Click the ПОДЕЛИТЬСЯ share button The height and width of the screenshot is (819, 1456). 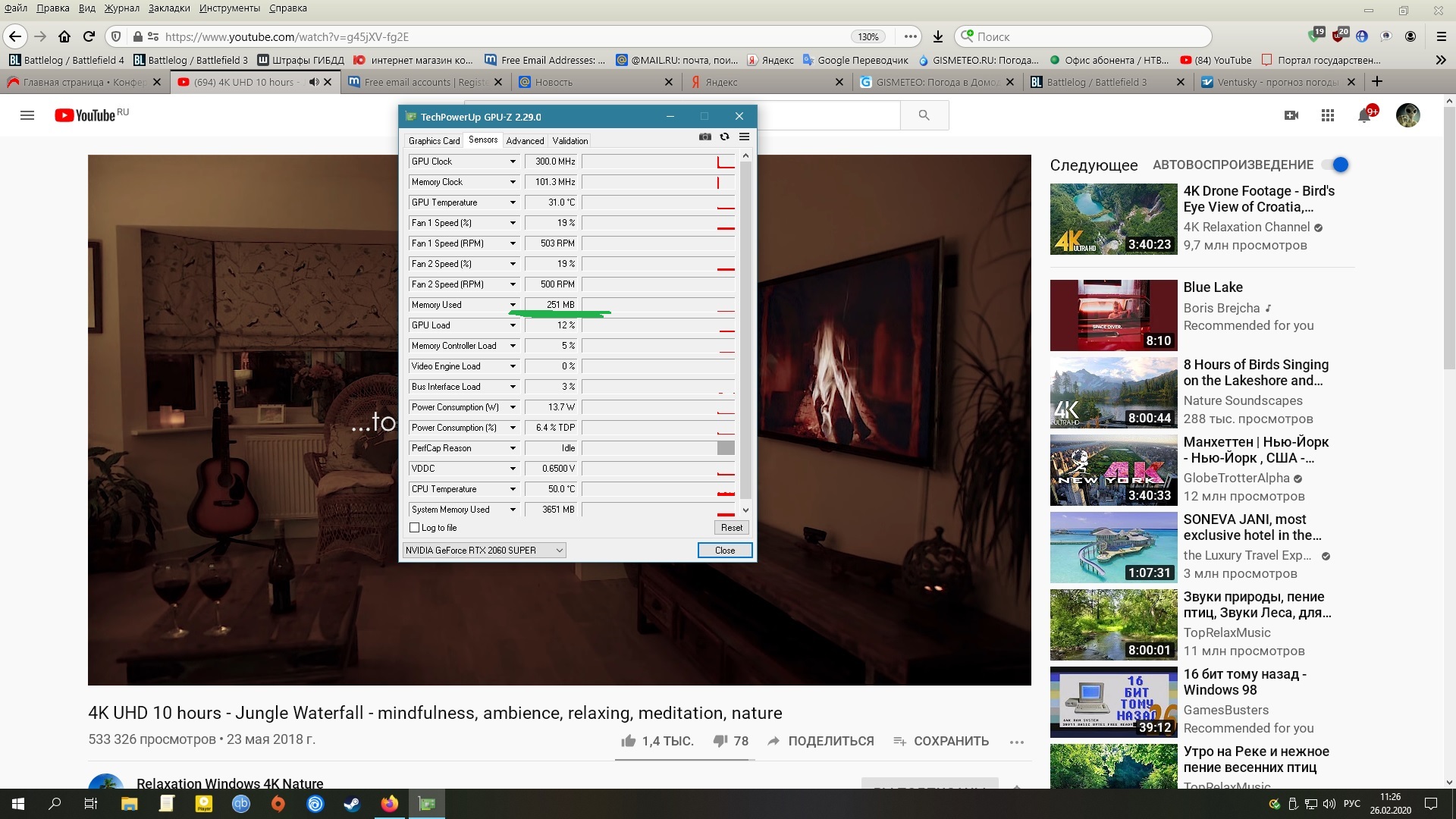[x=821, y=741]
